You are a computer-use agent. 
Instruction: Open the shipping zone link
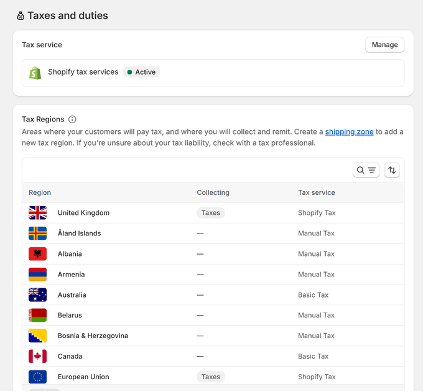(349, 132)
